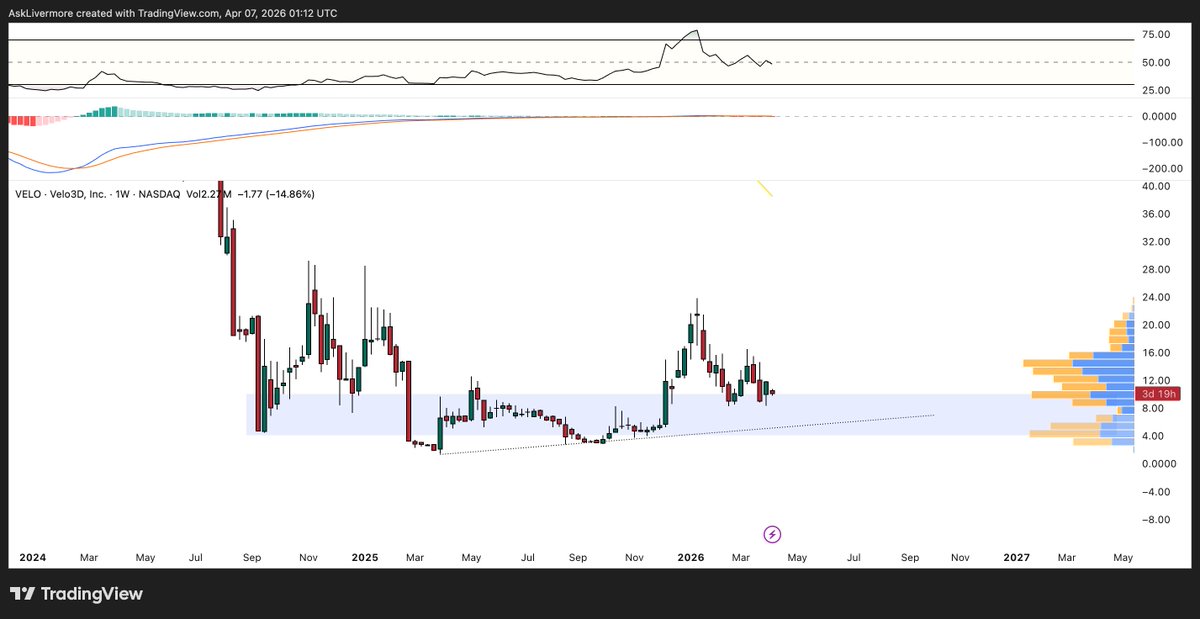Select the blue shaded support zone rectangle
Screen dimensions: 1200x619
coord(689,414)
